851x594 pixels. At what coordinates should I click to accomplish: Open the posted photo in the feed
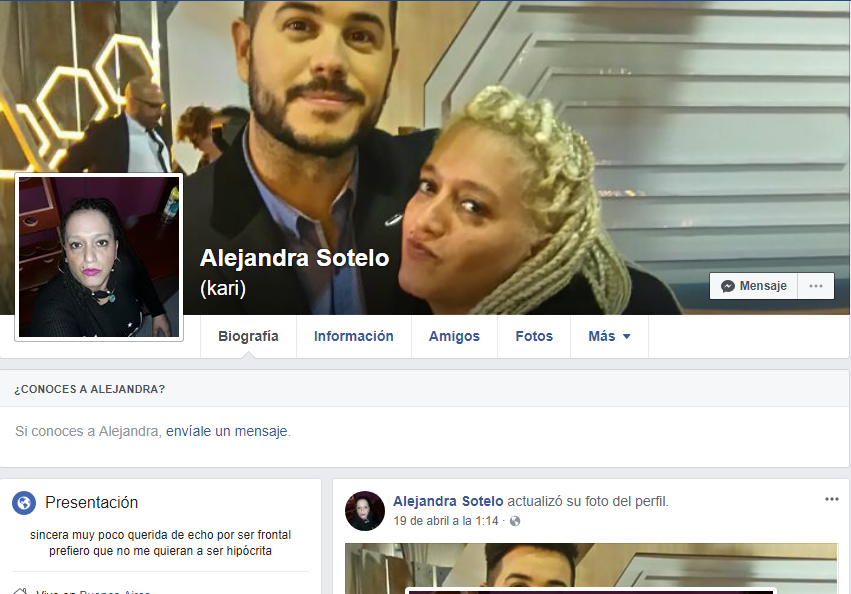click(x=590, y=568)
